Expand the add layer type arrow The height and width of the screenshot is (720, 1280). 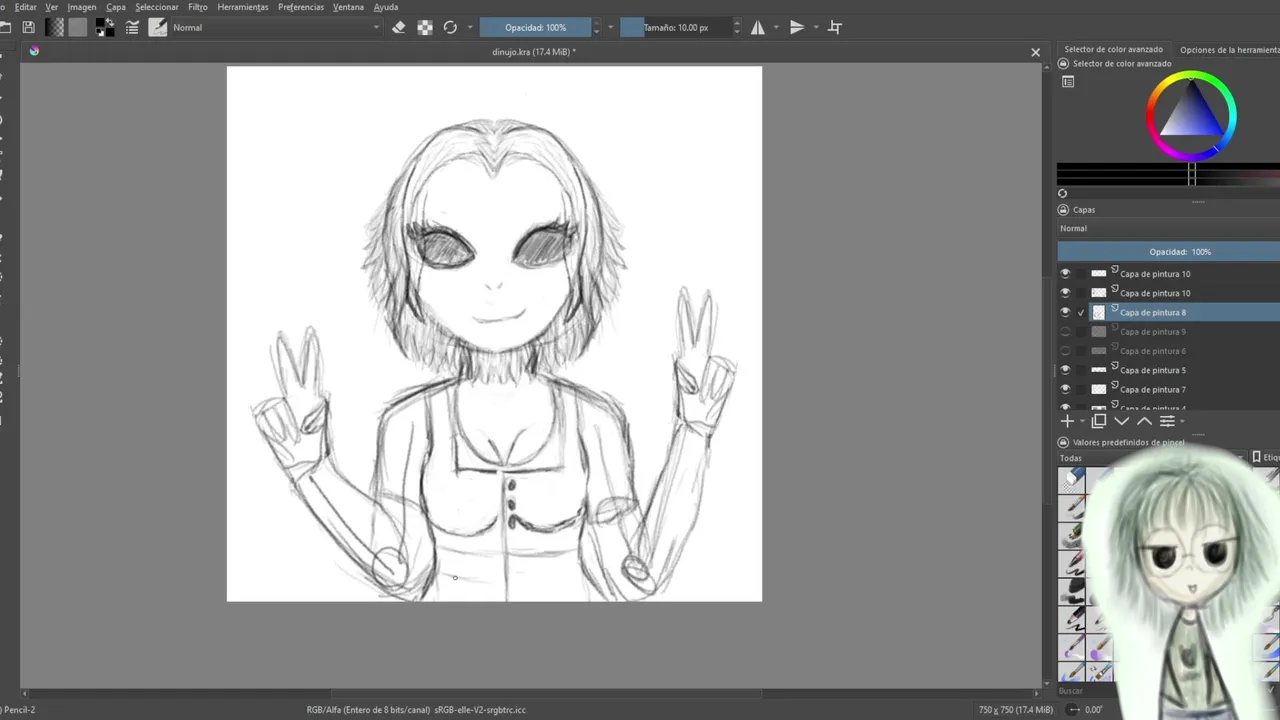[x=1082, y=421]
